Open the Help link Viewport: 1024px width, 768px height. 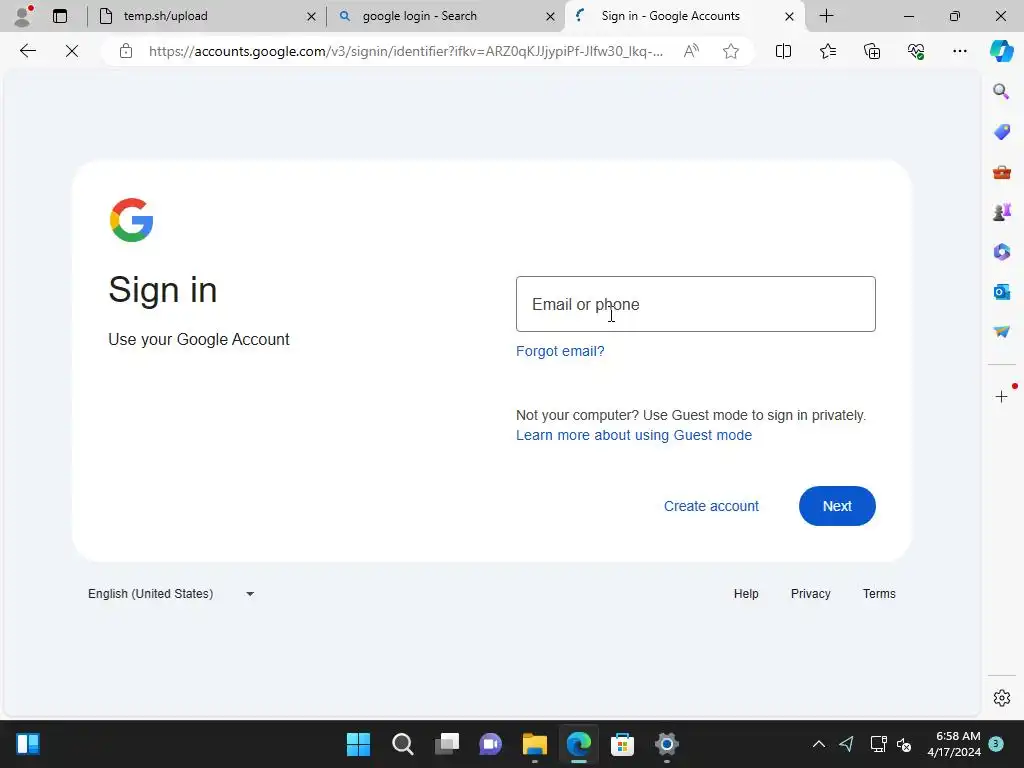(x=746, y=594)
